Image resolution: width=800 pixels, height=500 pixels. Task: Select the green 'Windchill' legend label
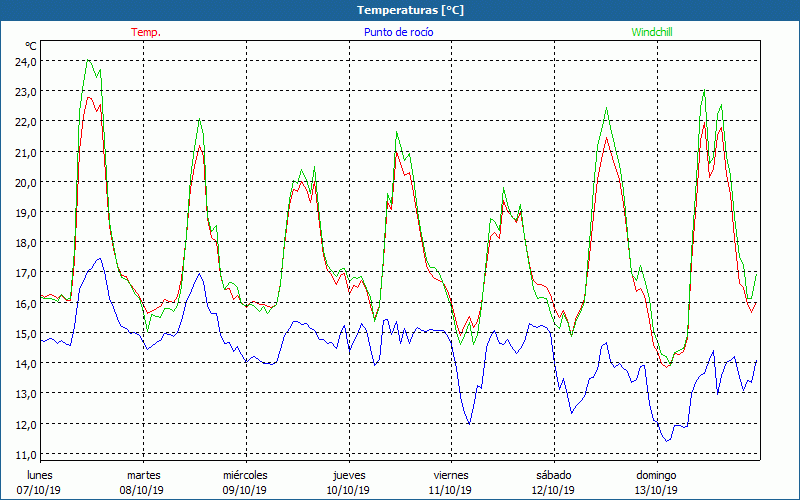652,32
